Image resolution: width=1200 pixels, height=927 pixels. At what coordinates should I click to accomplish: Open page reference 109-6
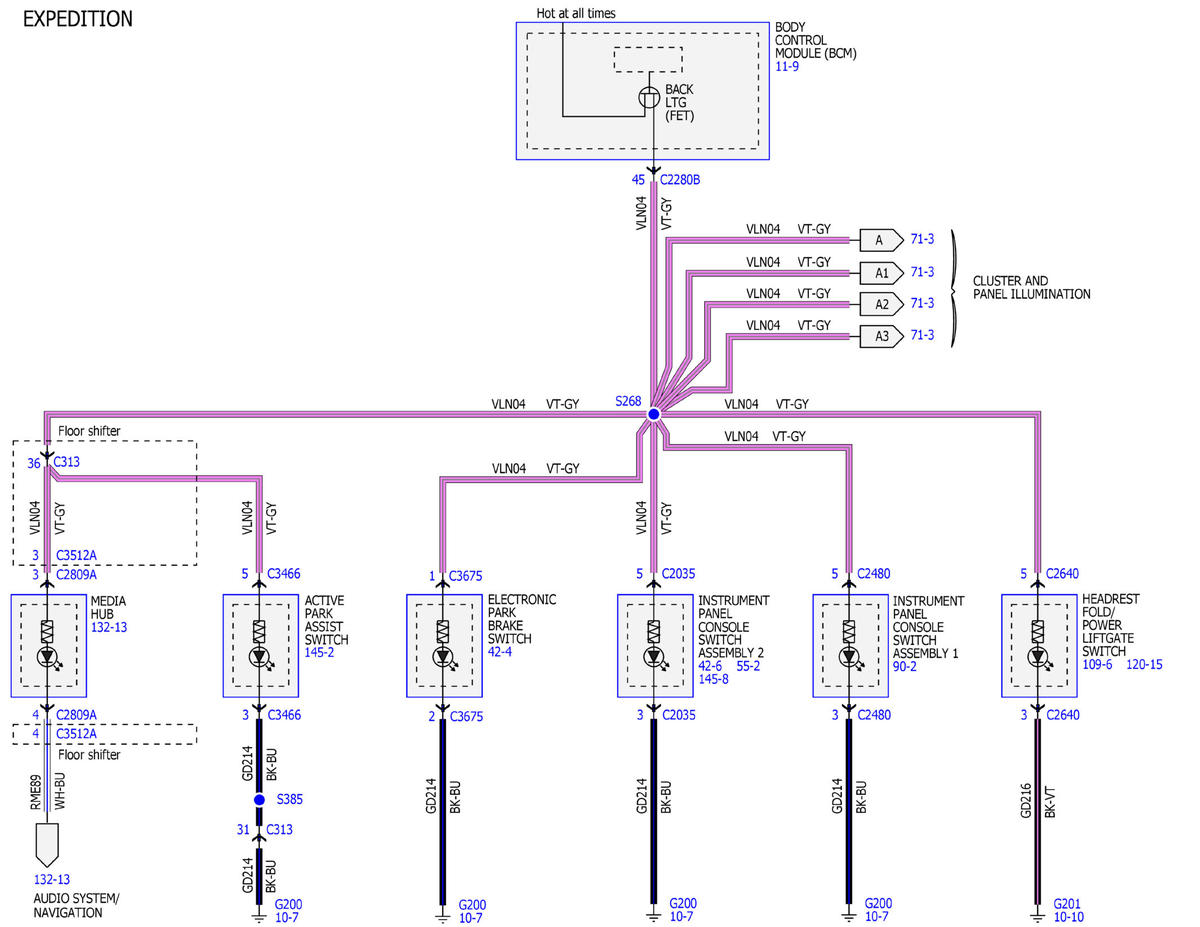1098,664
